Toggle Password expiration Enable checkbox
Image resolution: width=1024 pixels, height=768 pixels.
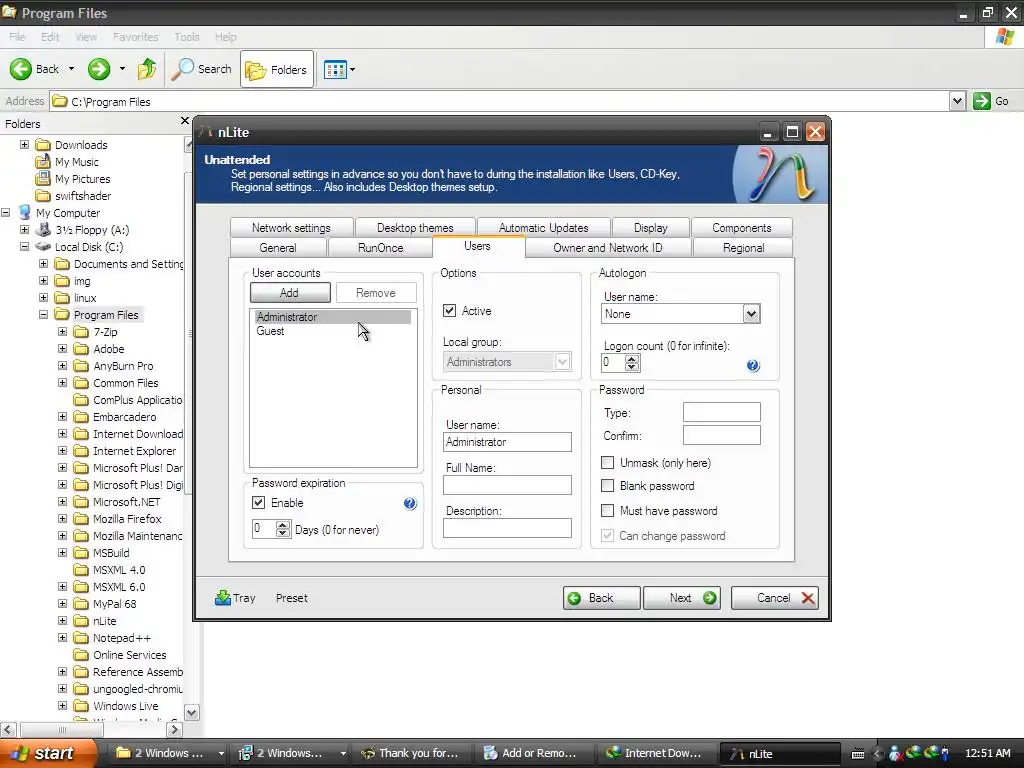(x=259, y=502)
